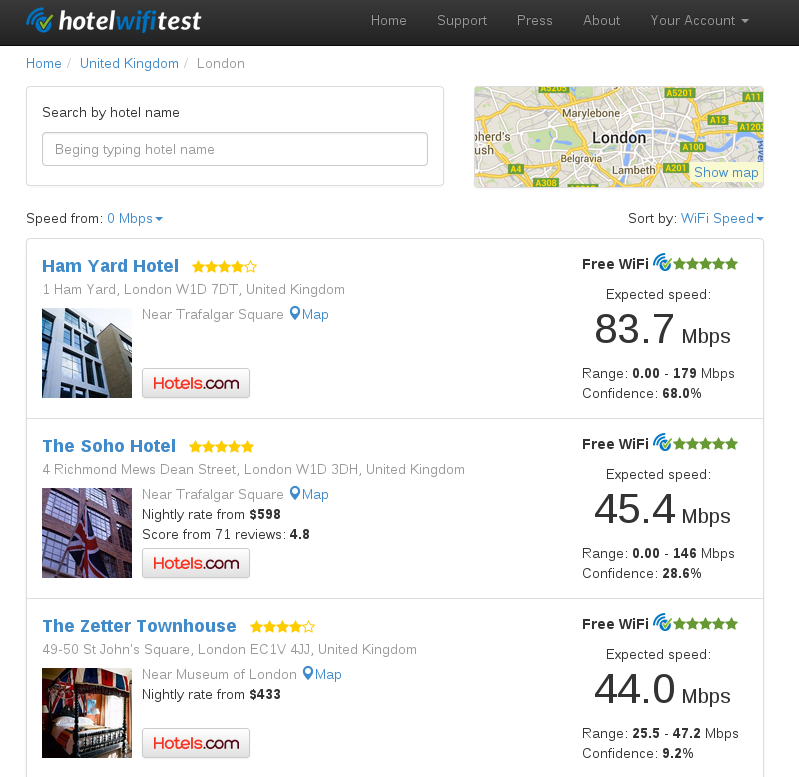Click the map pin icon for The Soho Hotel
Screen dimensions: 799x777
pos(295,494)
